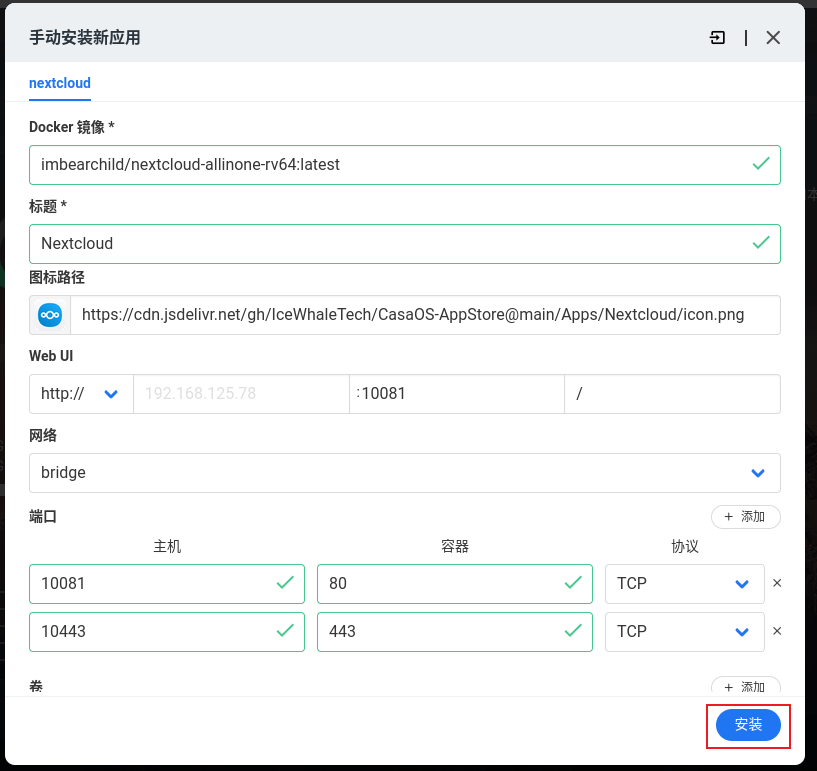Edit host port 10081 field
The height and width of the screenshot is (771, 817).
click(167, 583)
